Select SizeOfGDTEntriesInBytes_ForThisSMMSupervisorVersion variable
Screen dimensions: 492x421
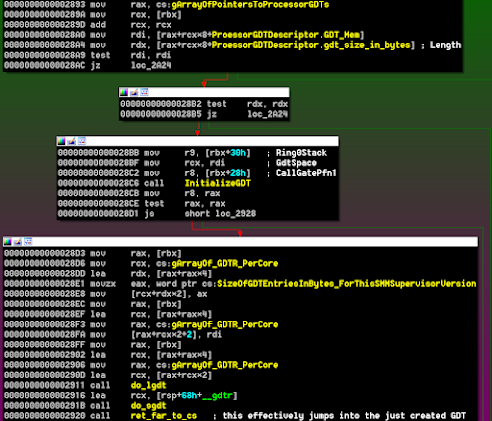[x=347, y=284]
